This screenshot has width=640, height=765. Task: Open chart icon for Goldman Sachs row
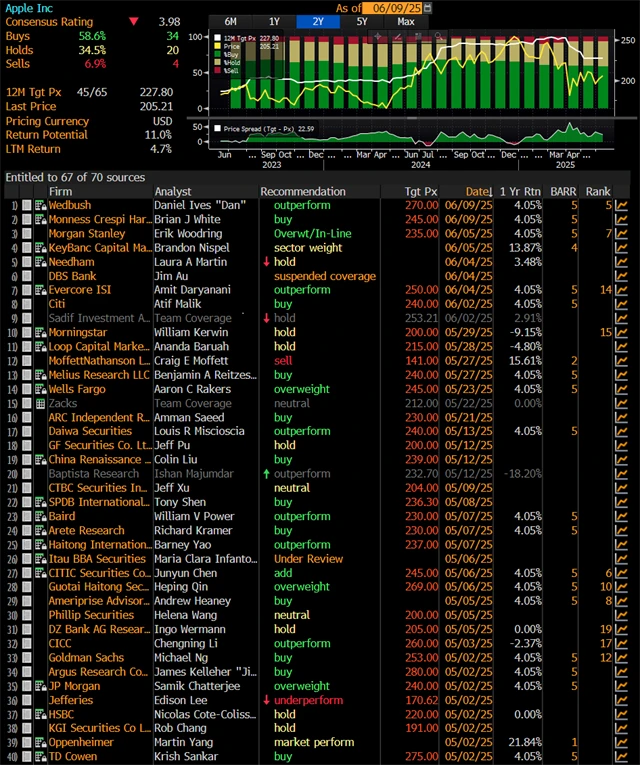(x=621, y=658)
